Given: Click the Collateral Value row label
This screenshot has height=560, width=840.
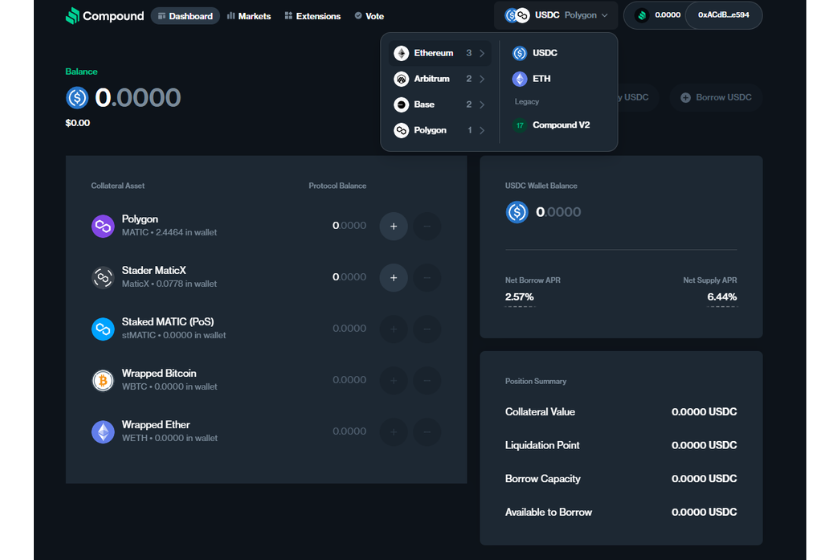Looking at the screenshot, I should (540, 412).
